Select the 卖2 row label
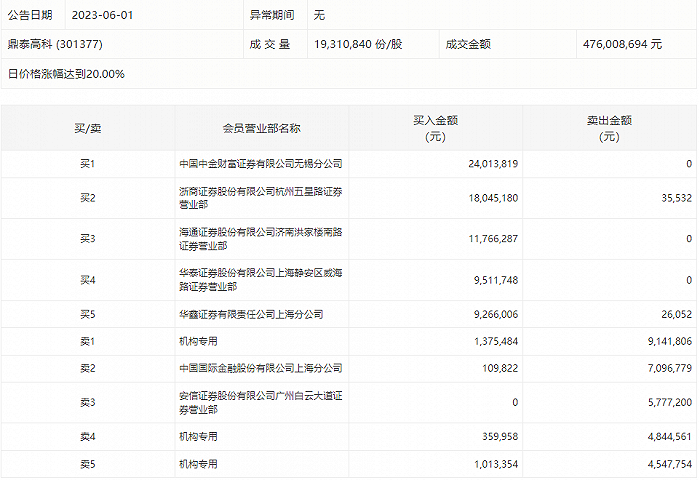This screenshot has width=700, height=480. click(x=88, y=368)
